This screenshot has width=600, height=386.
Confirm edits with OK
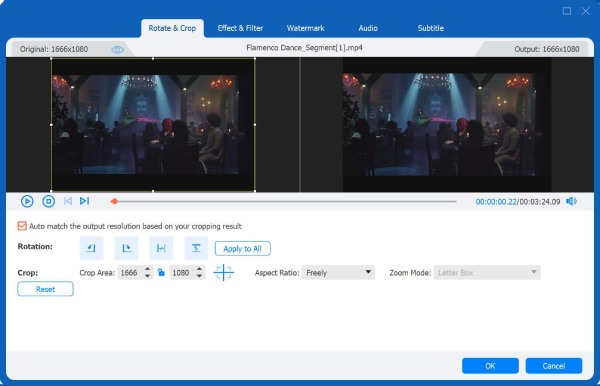490,366
